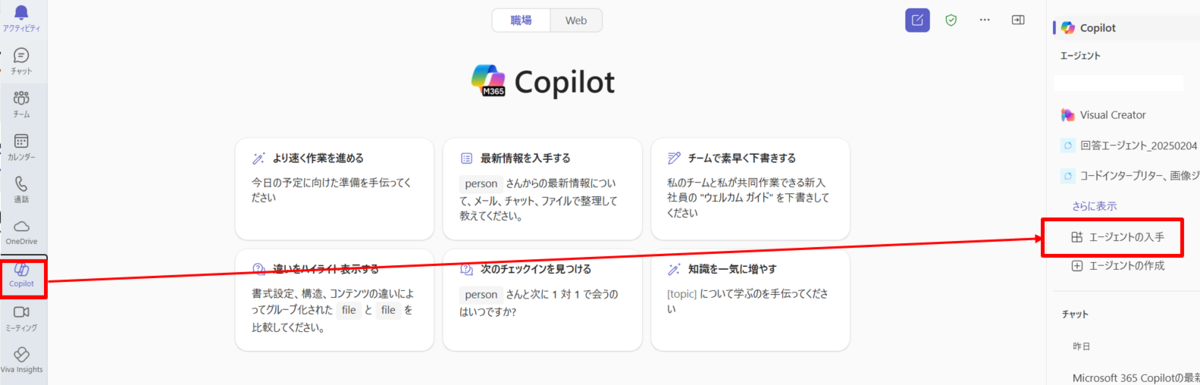Collapse the side panel toggle icon

coord(1018,19)
